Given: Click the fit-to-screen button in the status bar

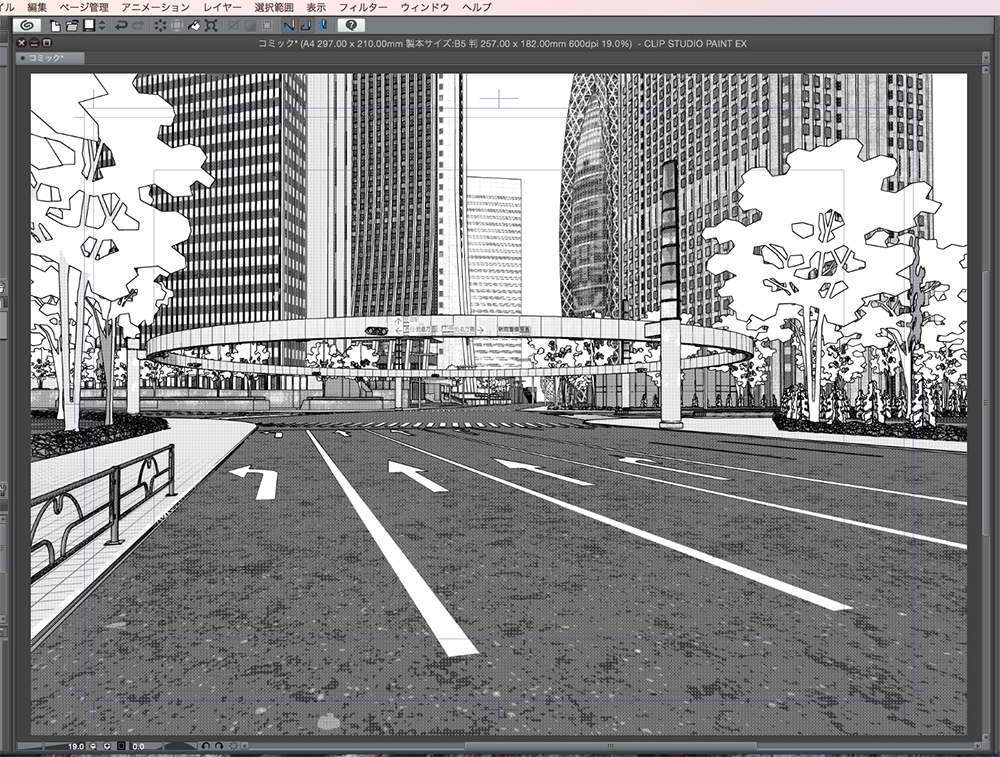Looking at the screenshot, I should pos(121,746).
